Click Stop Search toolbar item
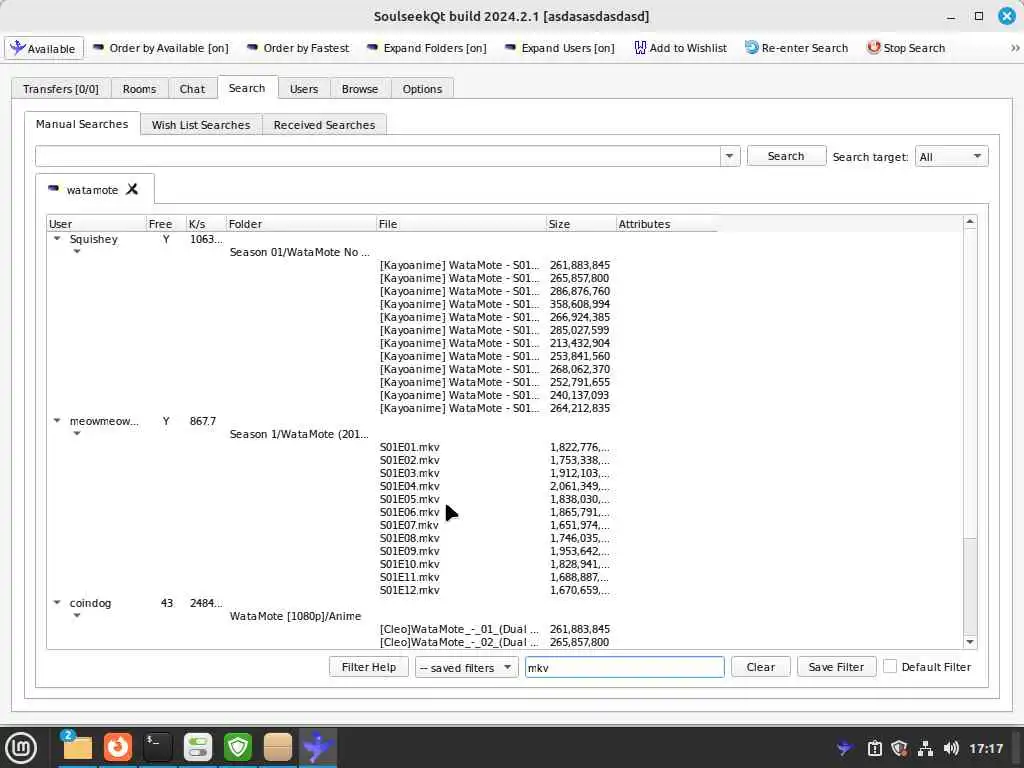The height and width of the screenshot is (768, 1024). tap(905, 48)
